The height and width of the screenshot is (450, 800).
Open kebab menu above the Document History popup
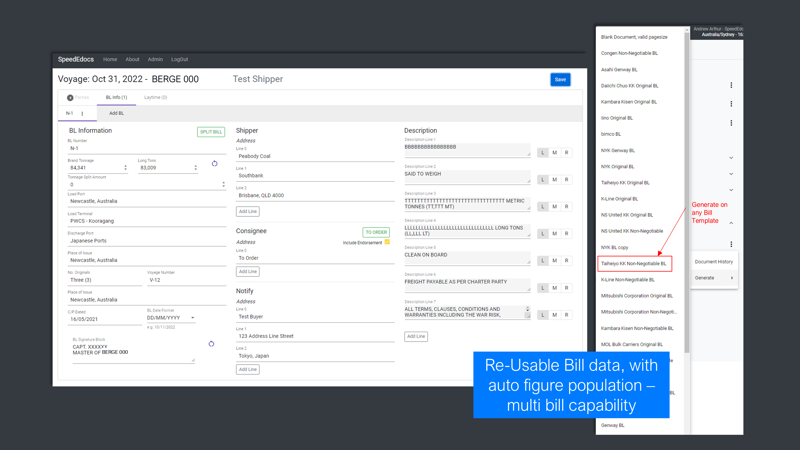[731, 244]
